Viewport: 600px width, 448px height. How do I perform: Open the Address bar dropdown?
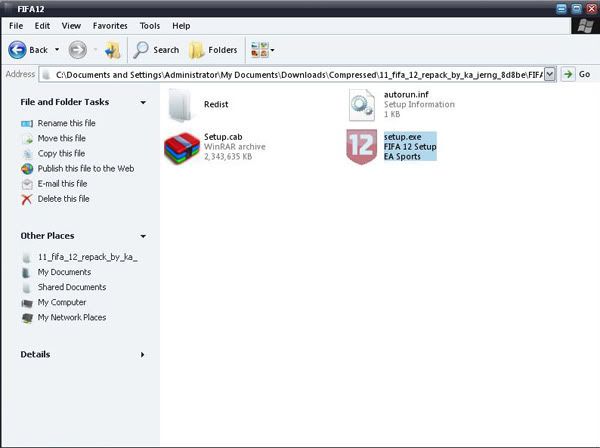pos(549,74)
